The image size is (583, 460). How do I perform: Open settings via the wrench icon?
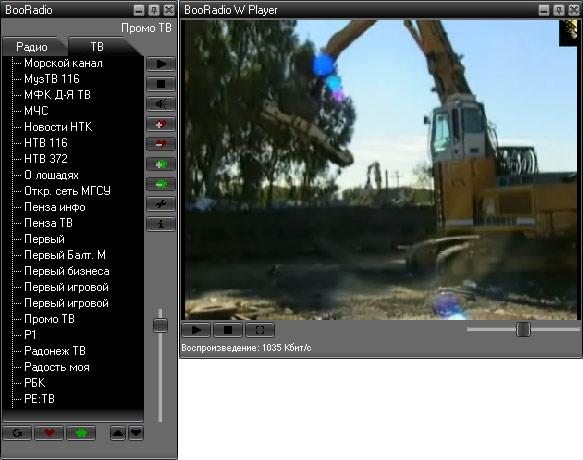(161, 204)
